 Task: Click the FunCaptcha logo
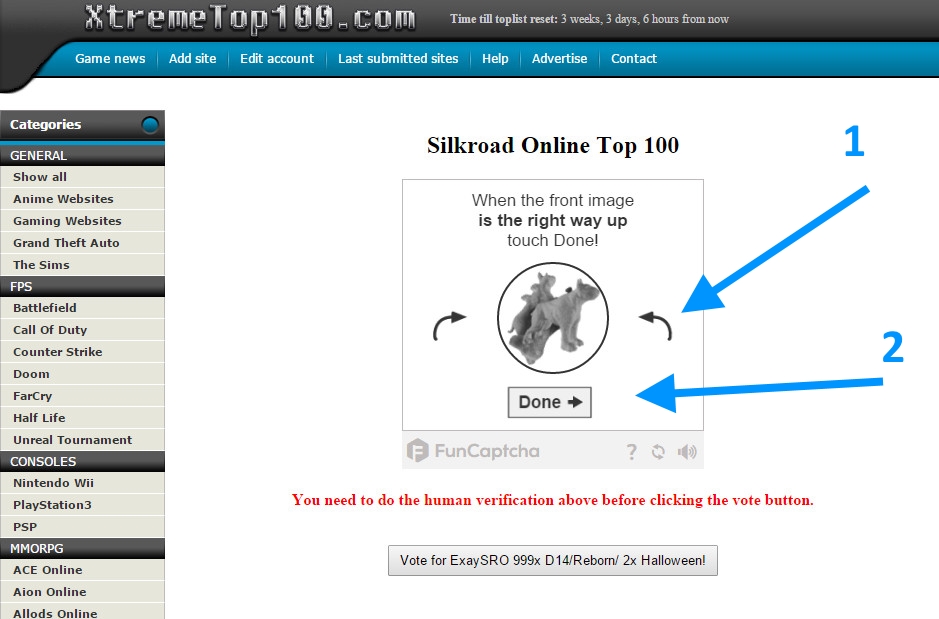point(473,451)
